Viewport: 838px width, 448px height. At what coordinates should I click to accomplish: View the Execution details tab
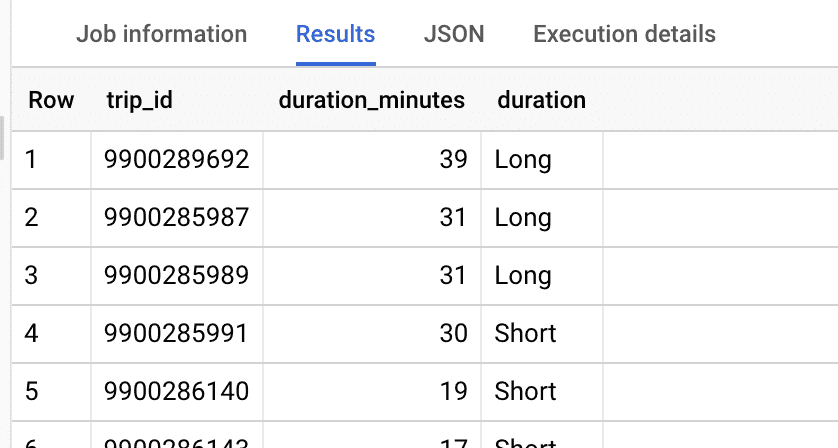[x=624, y=34]
